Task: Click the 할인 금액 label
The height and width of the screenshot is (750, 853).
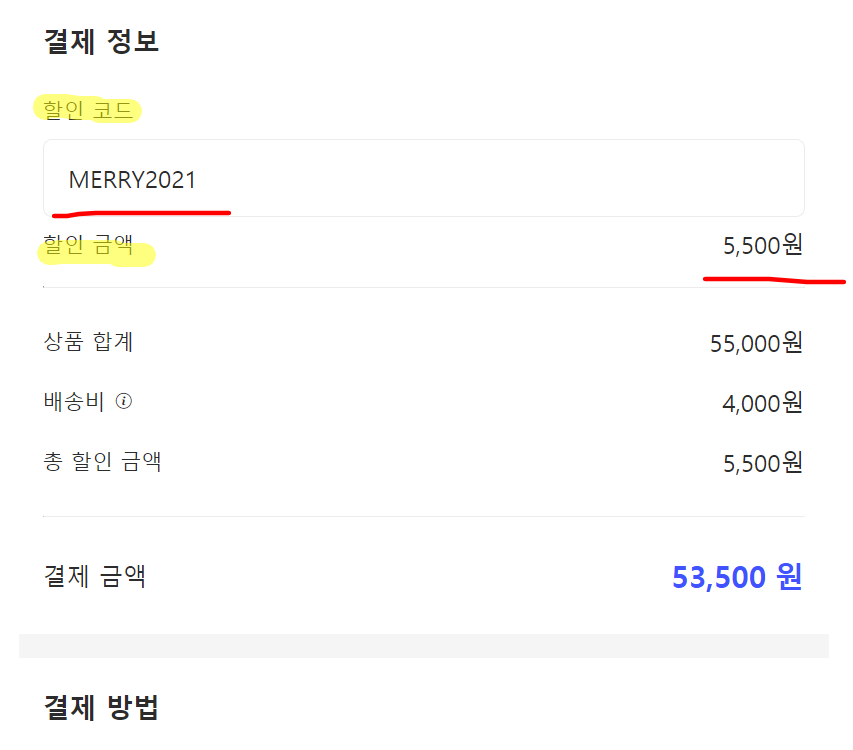Action: pyautogui.click(x=88, y=245)
